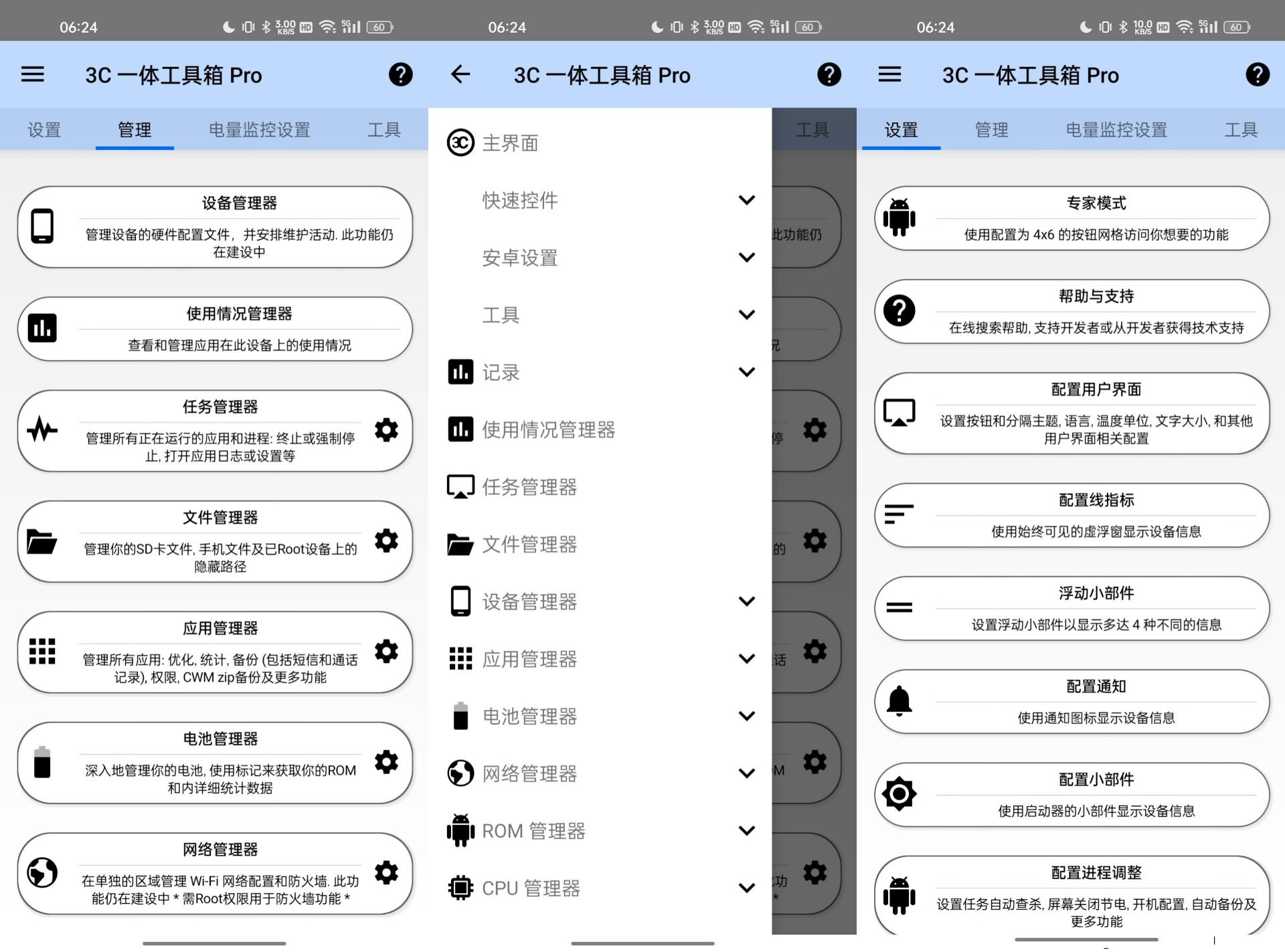This screenshot has width=1285, height=952.
Task: Select the 应用管理器 grid icon
Action: 42,652
